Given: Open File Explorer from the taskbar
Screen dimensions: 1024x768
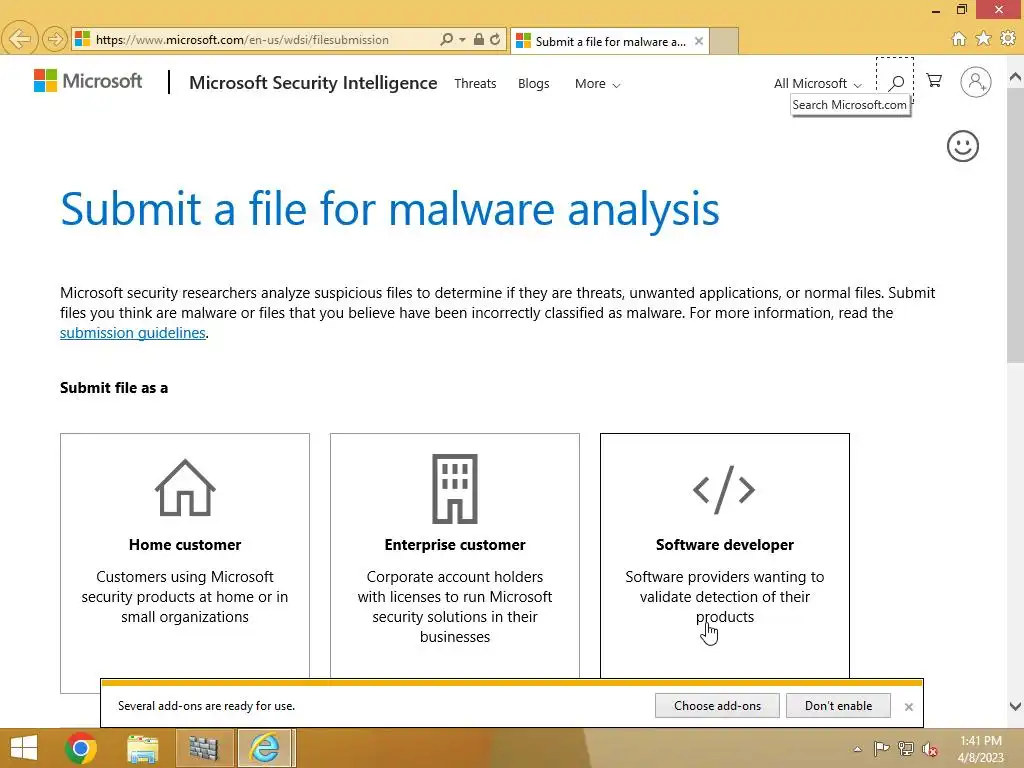Looking at the screenshot, I should pyautogui.click(x=142, y=748).
